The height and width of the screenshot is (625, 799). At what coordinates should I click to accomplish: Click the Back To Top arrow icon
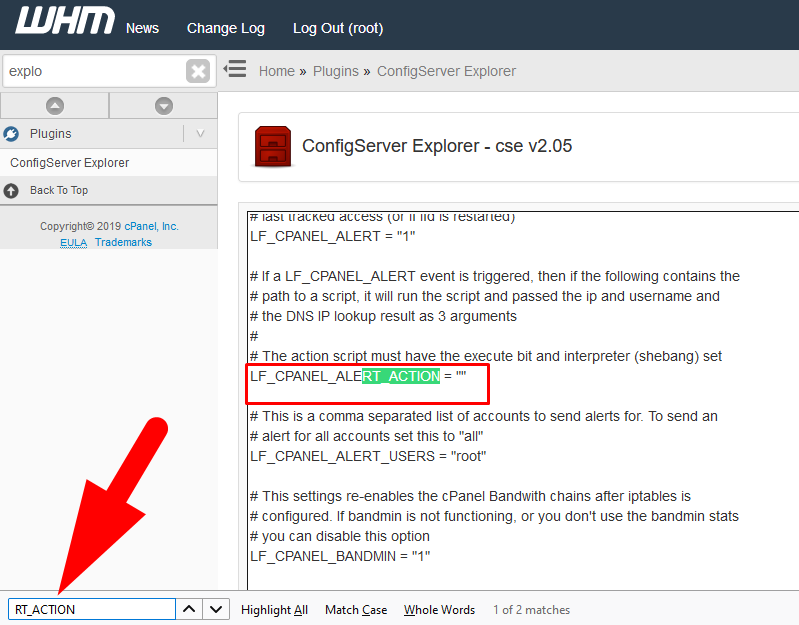pos(12,190)
